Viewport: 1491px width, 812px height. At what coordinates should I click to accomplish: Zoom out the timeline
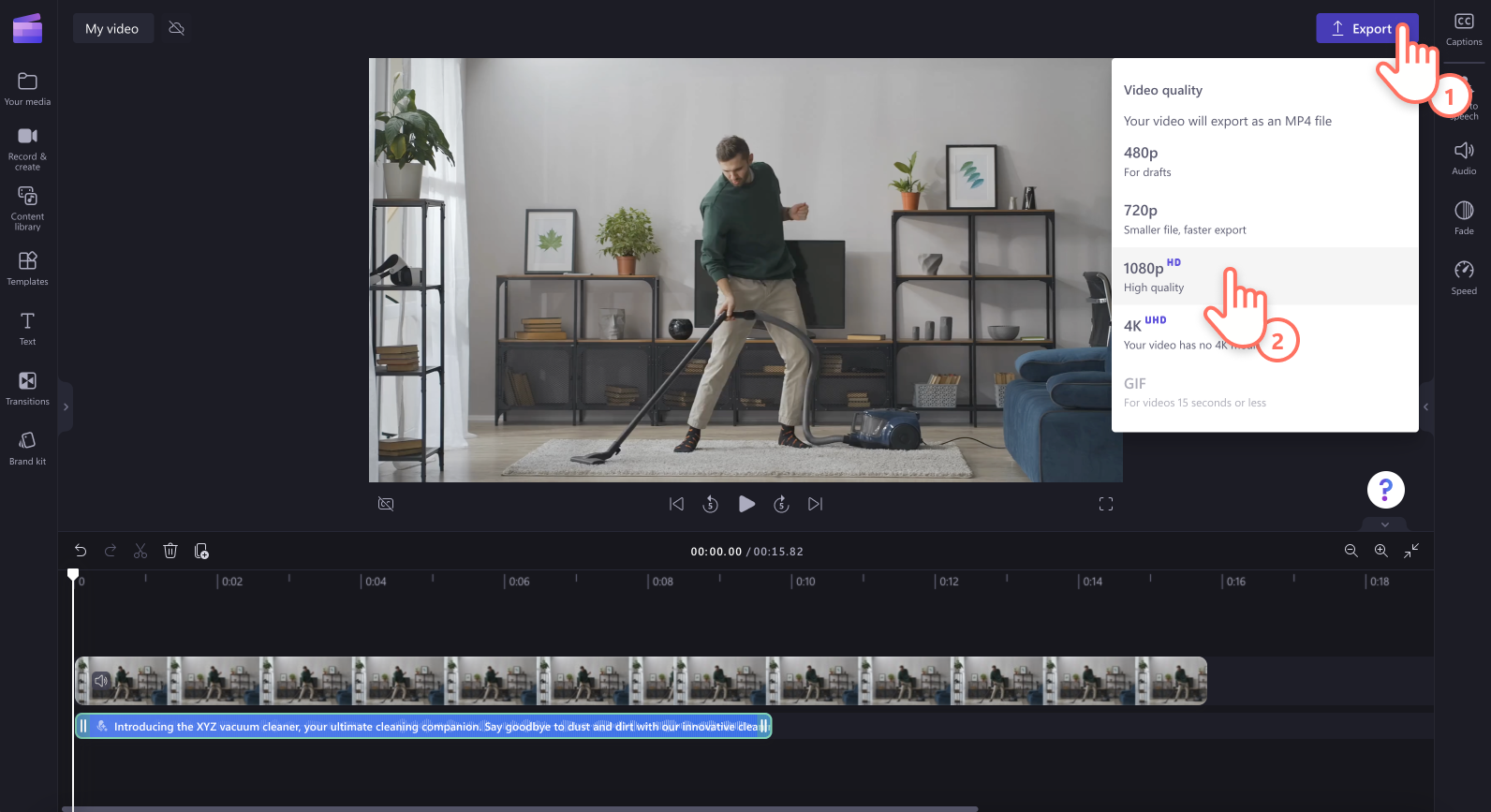coord(1351,551)
